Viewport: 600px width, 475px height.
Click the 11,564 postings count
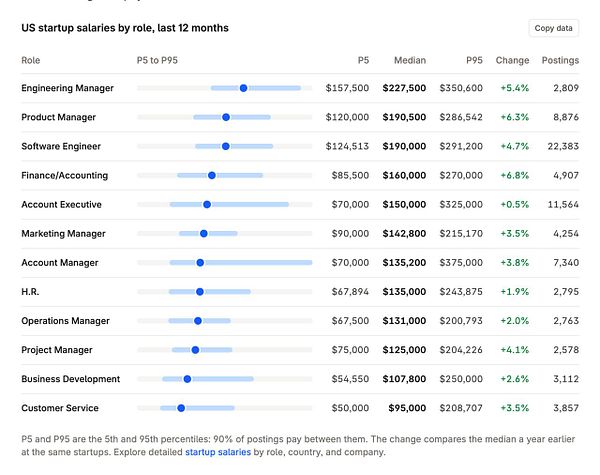pos(563,204)
